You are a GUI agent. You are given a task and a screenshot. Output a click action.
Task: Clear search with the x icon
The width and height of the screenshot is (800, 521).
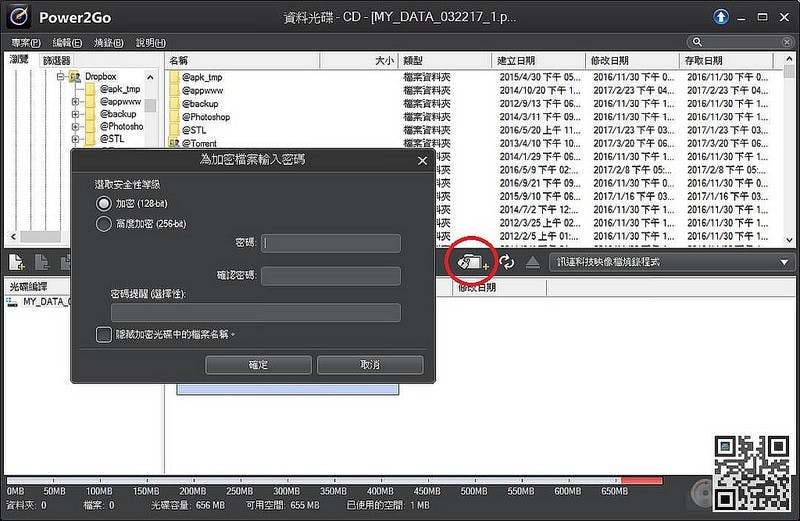point(787,42)
